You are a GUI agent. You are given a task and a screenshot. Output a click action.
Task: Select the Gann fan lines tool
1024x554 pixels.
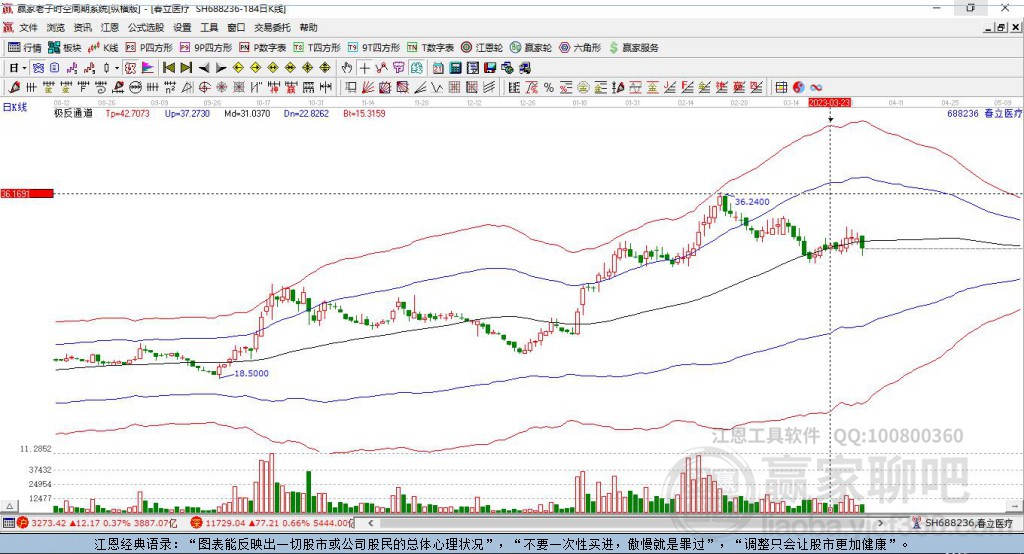pyautogui.click(x=369, y=87)
